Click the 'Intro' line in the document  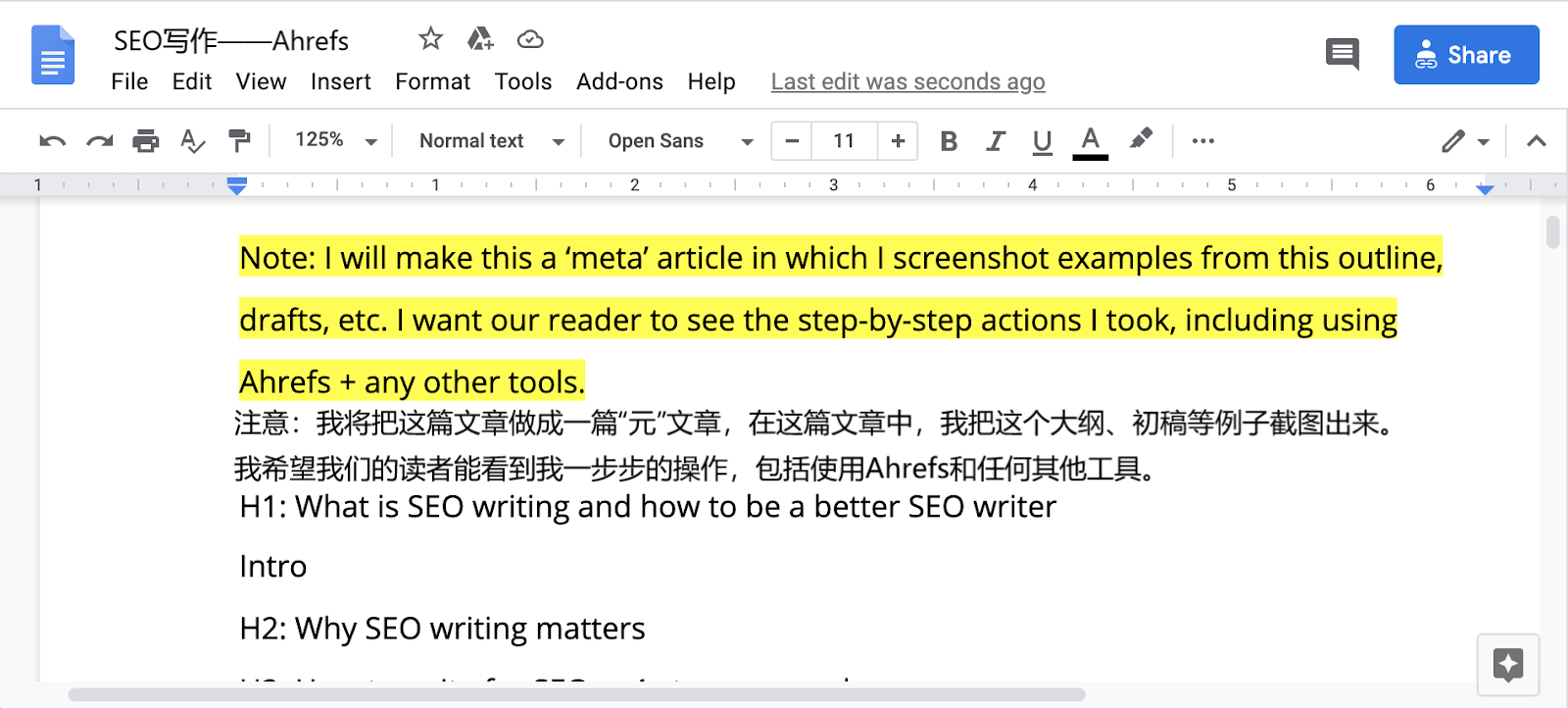pos(273,567)
